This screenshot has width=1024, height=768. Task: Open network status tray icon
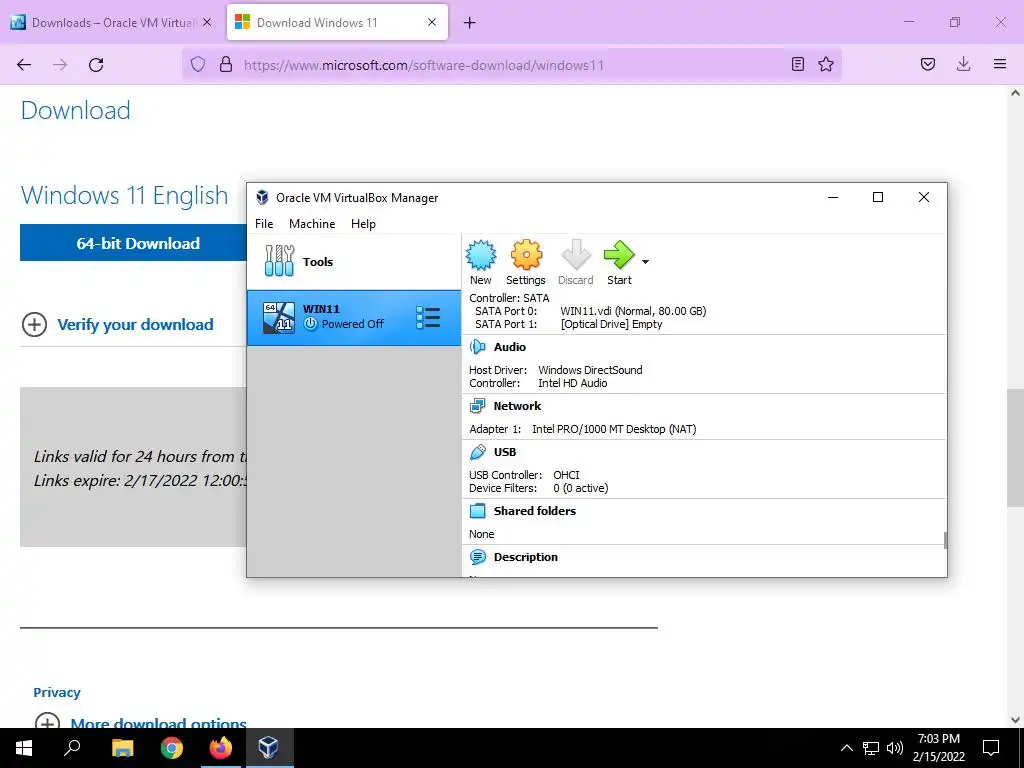[x=871, y=748]
